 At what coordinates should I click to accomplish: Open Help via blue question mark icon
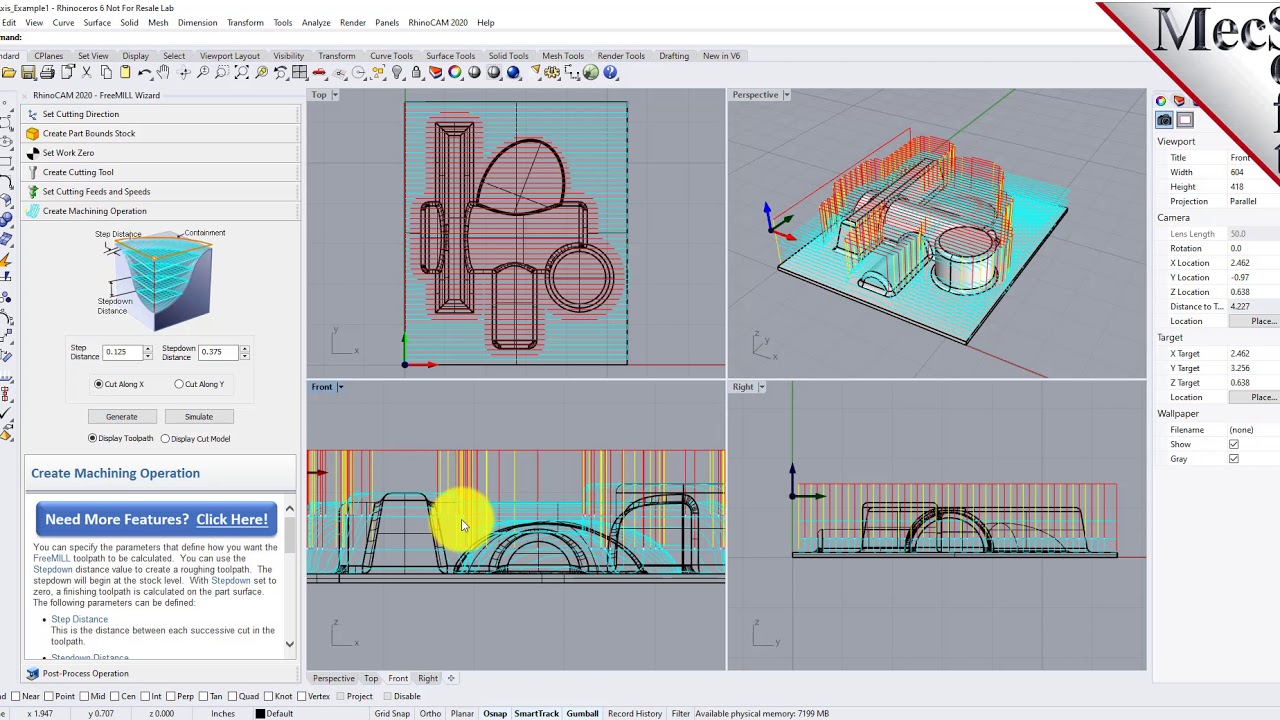click(610, 73)
